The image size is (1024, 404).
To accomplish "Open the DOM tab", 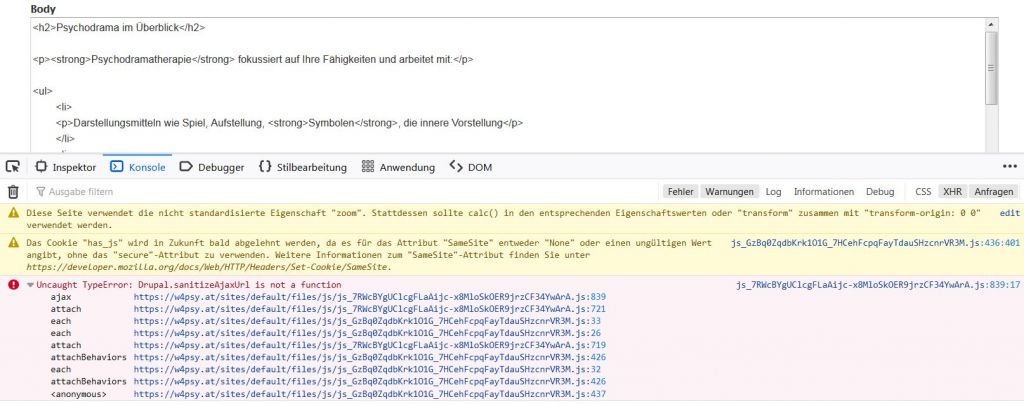I will coord(470,167).
